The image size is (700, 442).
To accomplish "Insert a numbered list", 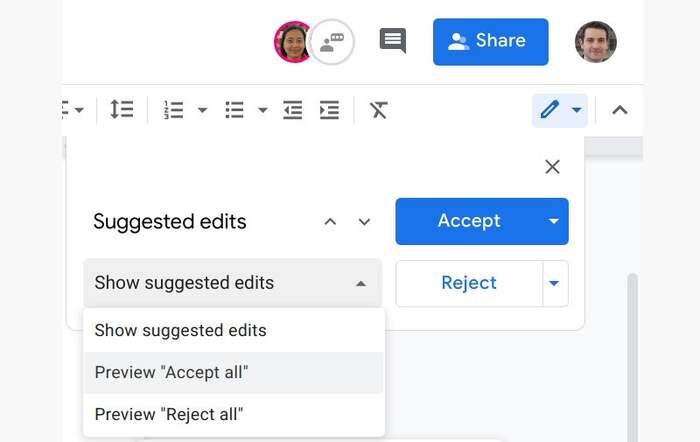I will point(174,110).
